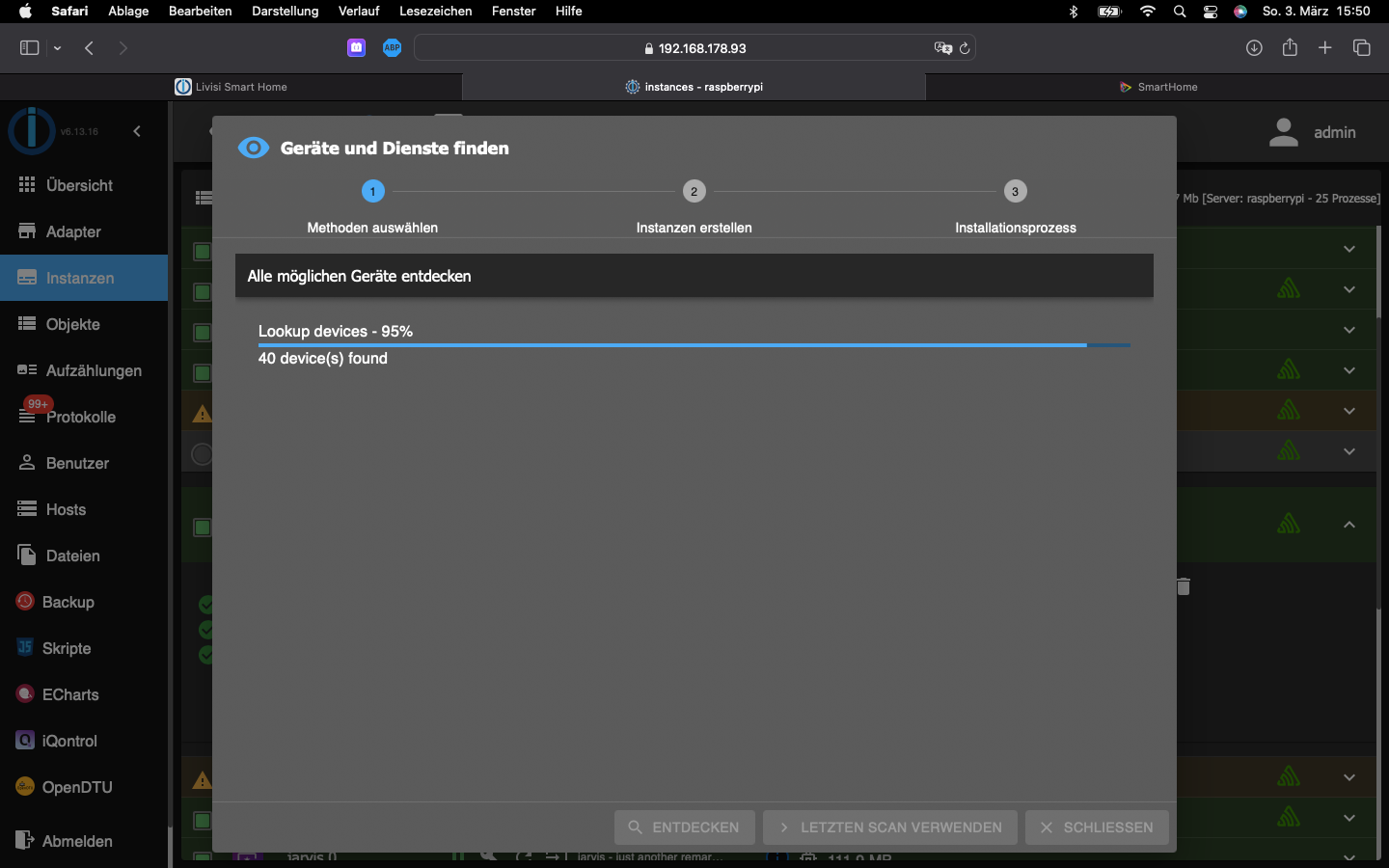Open the Safari downloads icon
Image resolution: width=1389 pixels, height=868 pixels.
pyautogui.click(x=1254, y=48)
